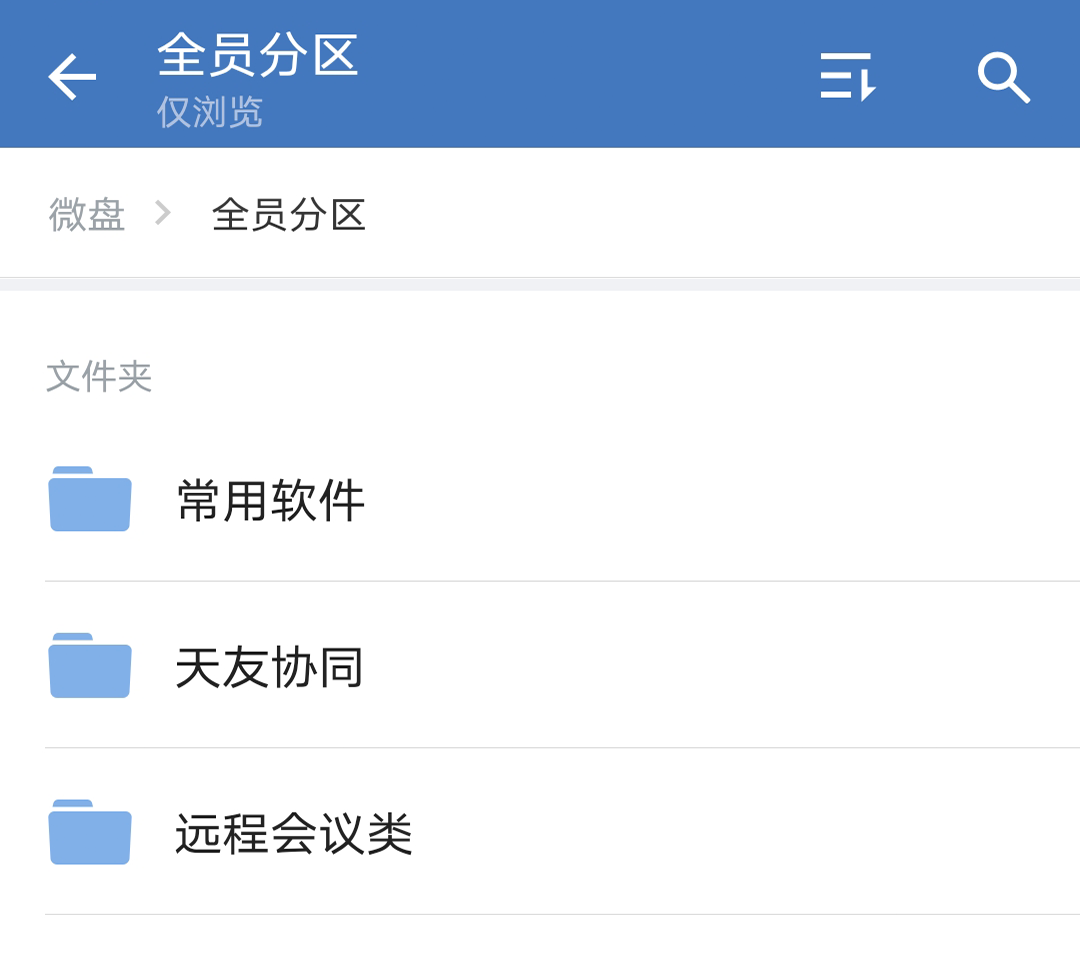
Task: Click the gray band below the breadcrumb
Action: 540,284
